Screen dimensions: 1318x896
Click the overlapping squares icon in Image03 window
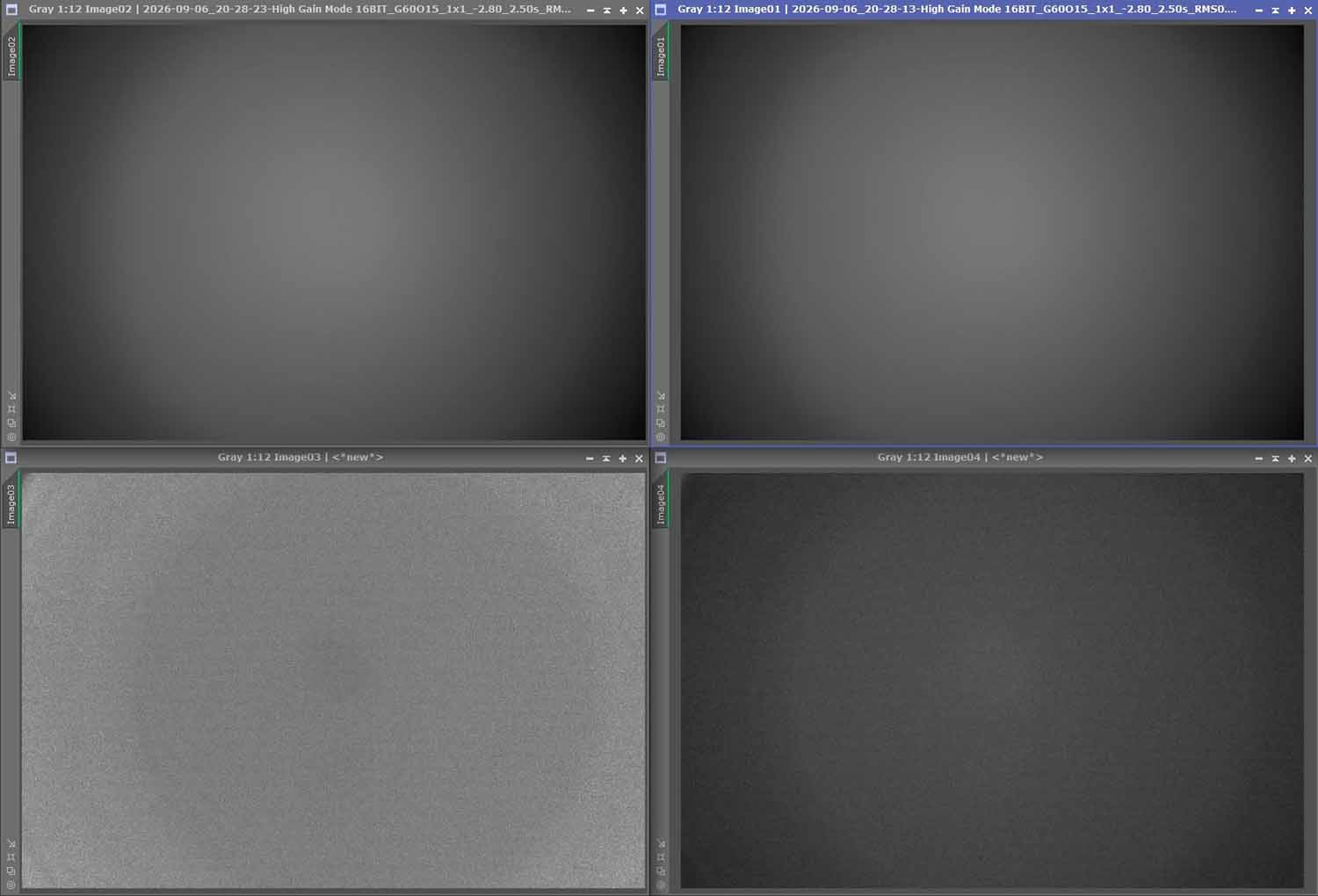tap(11, 871)
